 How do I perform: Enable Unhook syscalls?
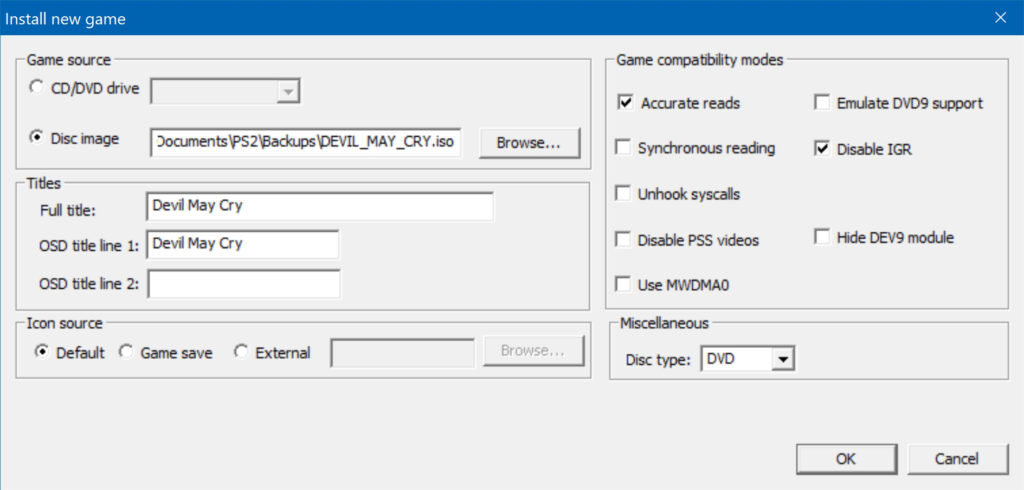tap(624, 194)
